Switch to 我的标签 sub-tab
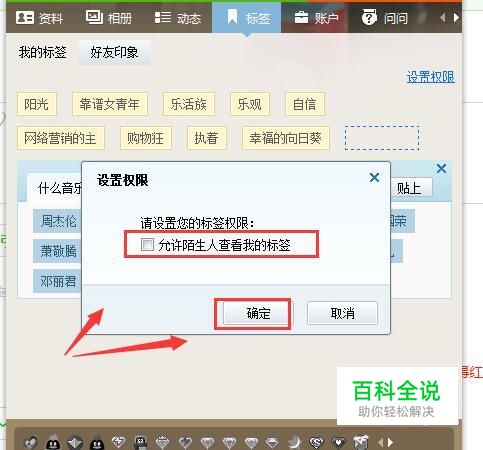Screen dimensions: 483x450 click(x=42, y=52)
